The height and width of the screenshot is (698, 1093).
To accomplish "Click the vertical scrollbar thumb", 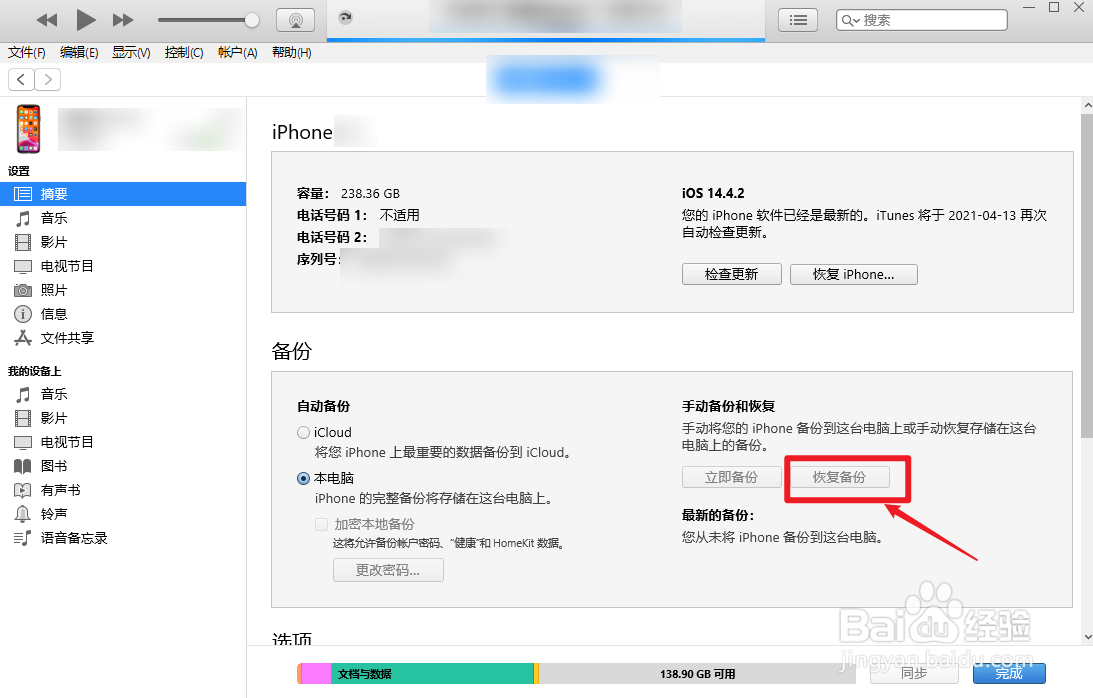I will pyautogui.click(x=1087, y=275).
